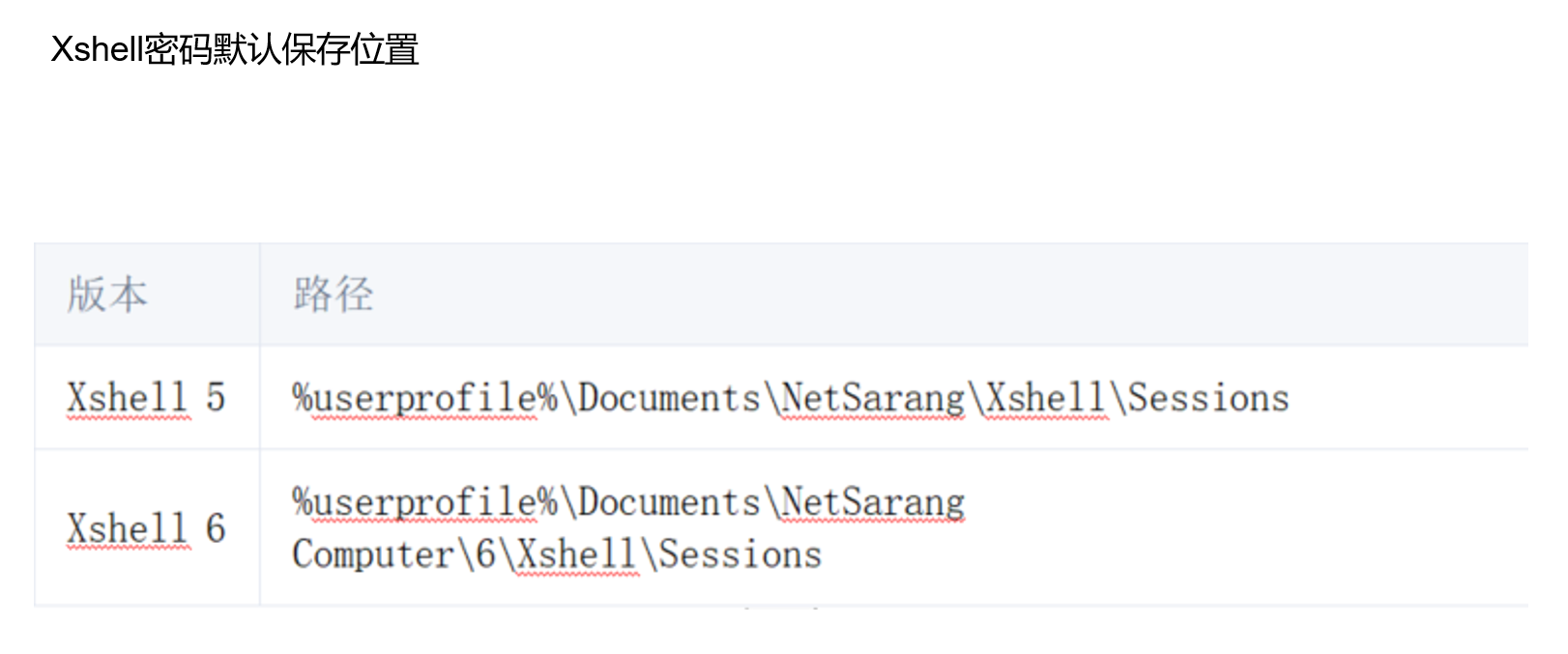The image size is (1568, 654).
Task: Click "NetSarang" in the Xshell 6 path
Action: 873,502
